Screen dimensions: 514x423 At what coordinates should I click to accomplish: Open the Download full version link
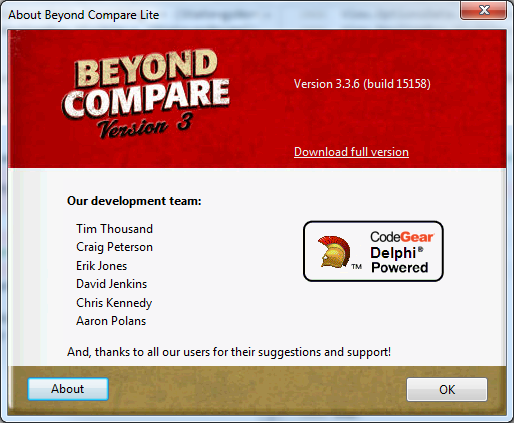[351, 152]
